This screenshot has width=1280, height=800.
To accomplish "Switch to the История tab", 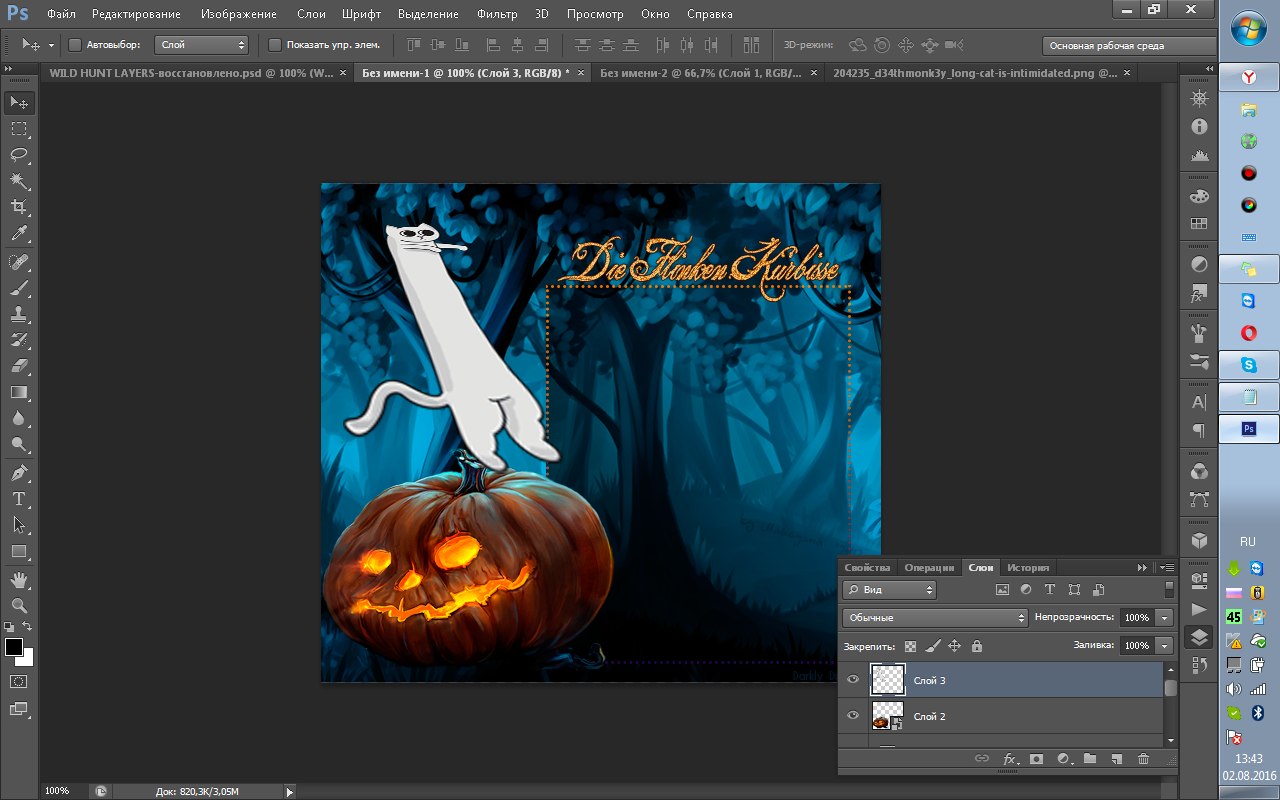I will click(1028, 567).
